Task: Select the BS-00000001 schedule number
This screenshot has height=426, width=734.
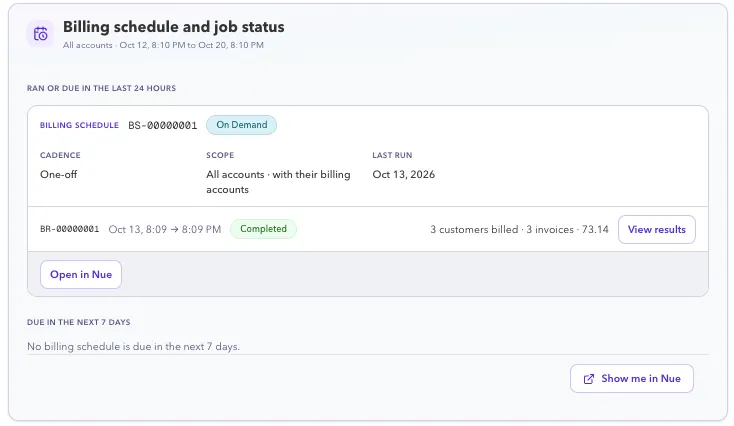Action: tap(163, 125)
